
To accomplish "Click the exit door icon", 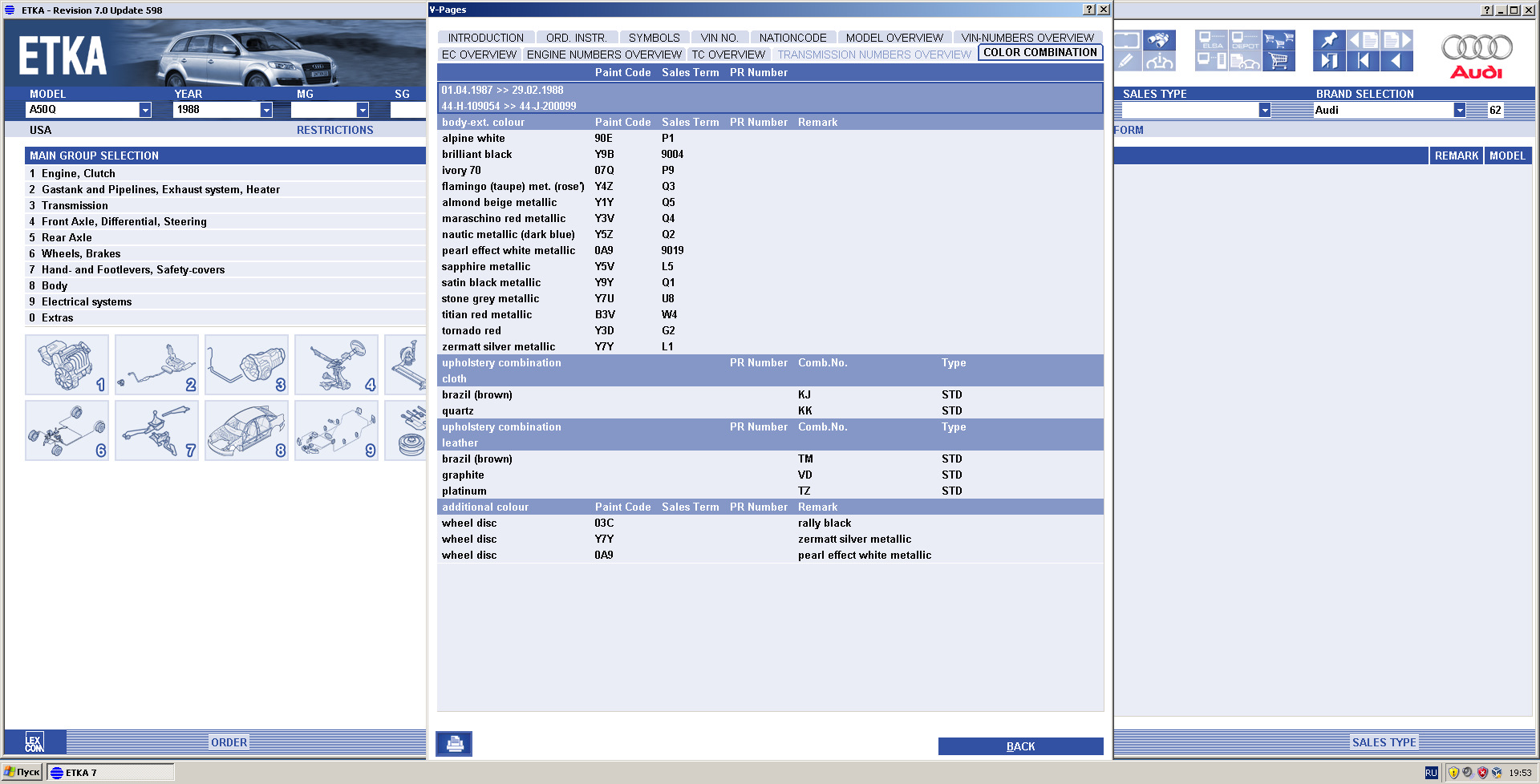I will coord(1328,62).
